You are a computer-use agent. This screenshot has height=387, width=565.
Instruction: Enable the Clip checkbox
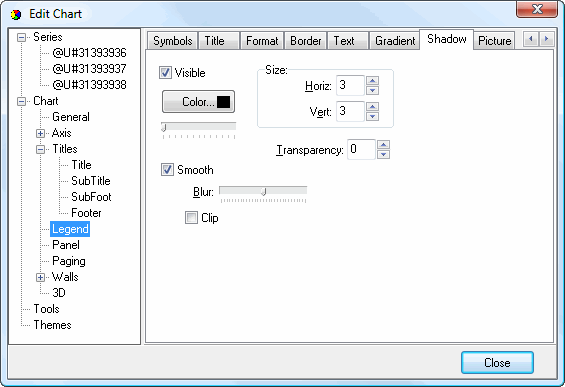pyautogui.click(x=191, y=218)
